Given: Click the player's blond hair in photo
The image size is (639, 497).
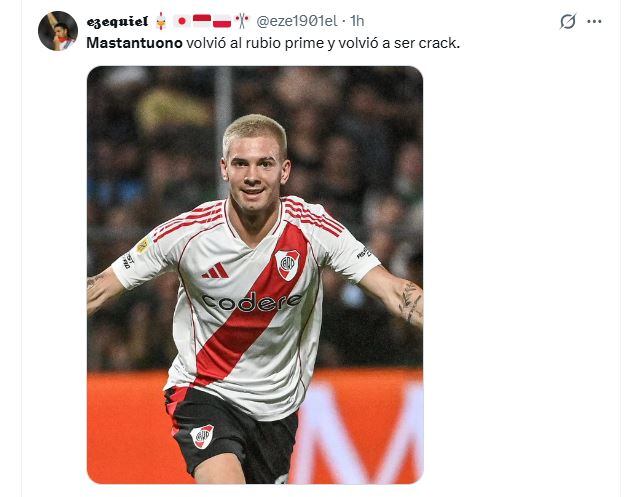Looking at the screenshot, I should pyautogui.click(x=255, y=130).
